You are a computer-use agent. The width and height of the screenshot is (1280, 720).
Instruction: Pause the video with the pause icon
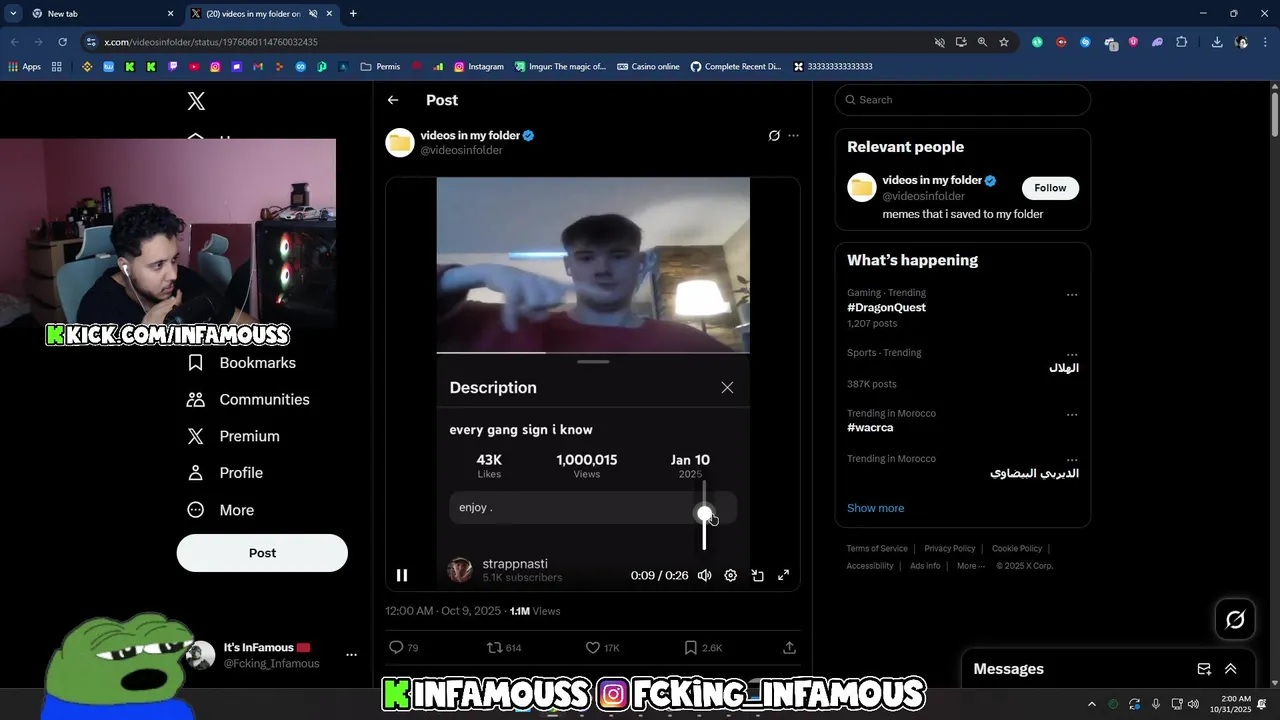402,575
